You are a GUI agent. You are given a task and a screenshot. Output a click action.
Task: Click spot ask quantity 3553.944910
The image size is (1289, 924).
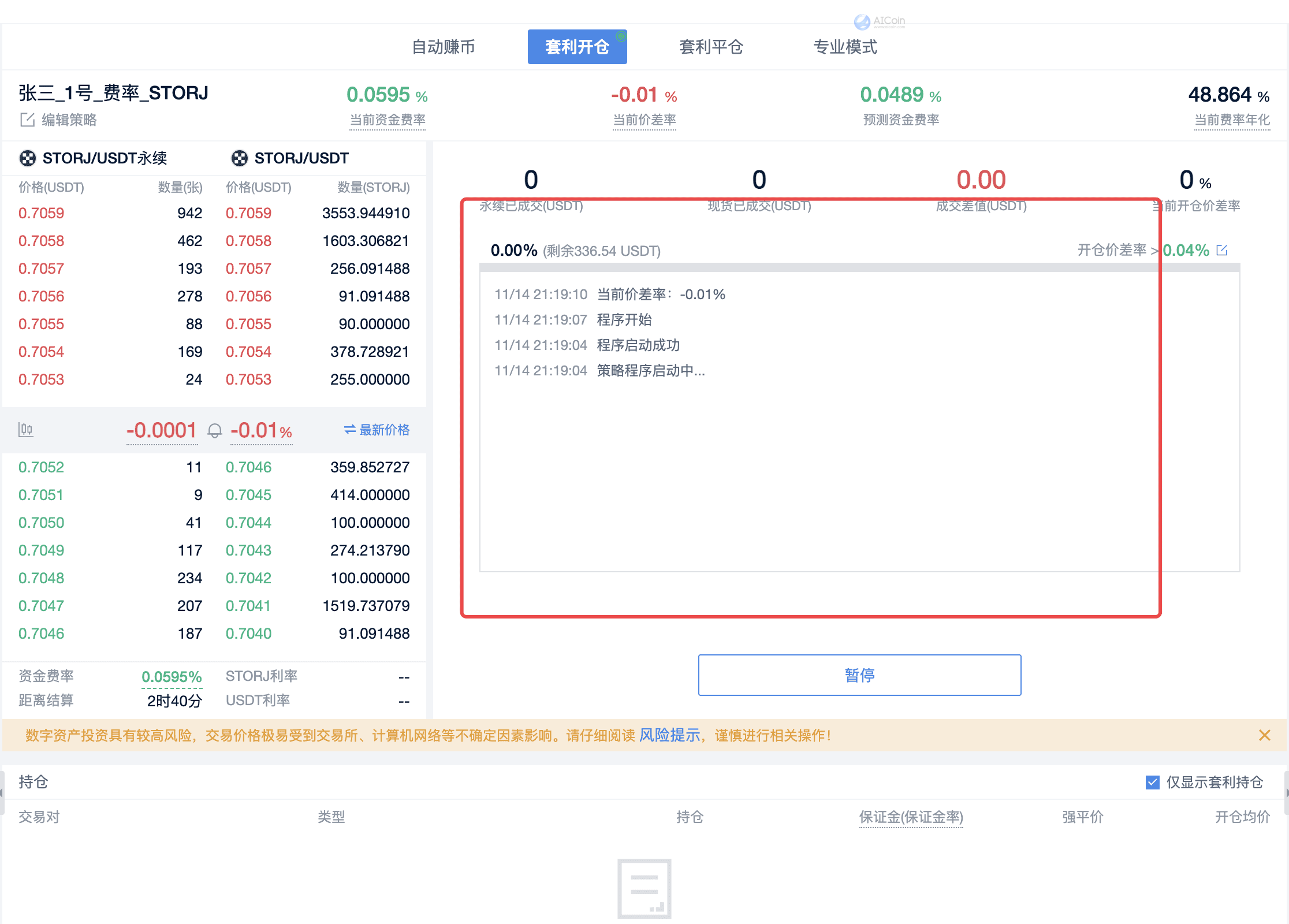tap(366, 213)
